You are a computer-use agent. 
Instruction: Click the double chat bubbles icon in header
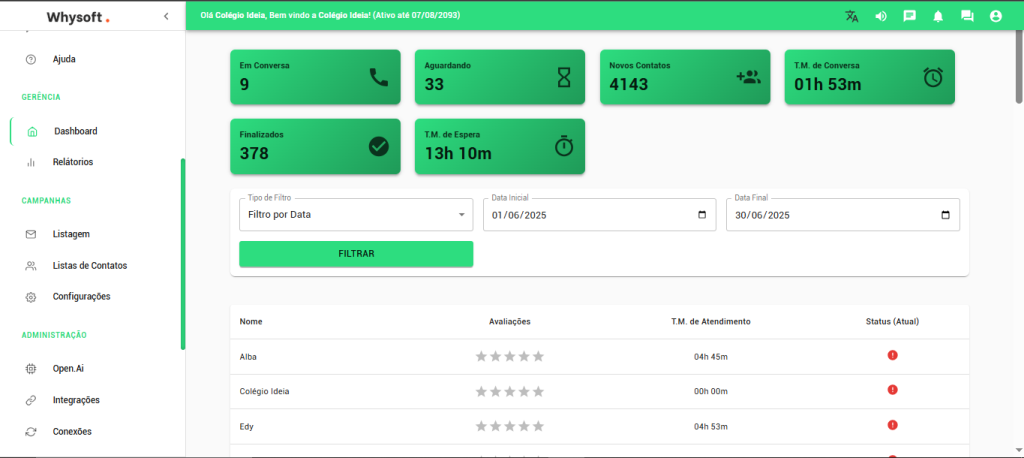pos(967,16)
